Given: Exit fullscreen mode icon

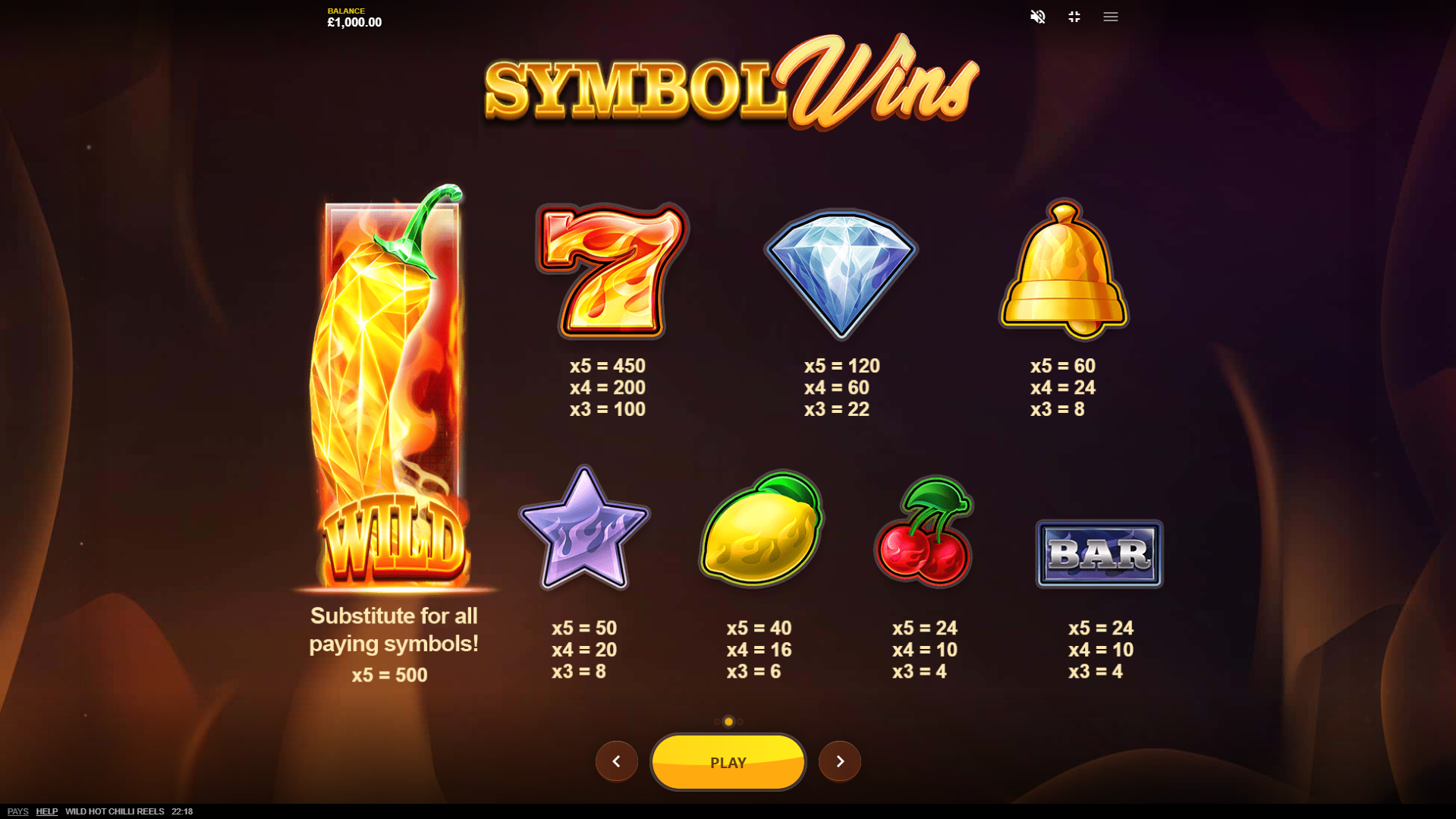Looking at the screenshot, I should 1074,17.
